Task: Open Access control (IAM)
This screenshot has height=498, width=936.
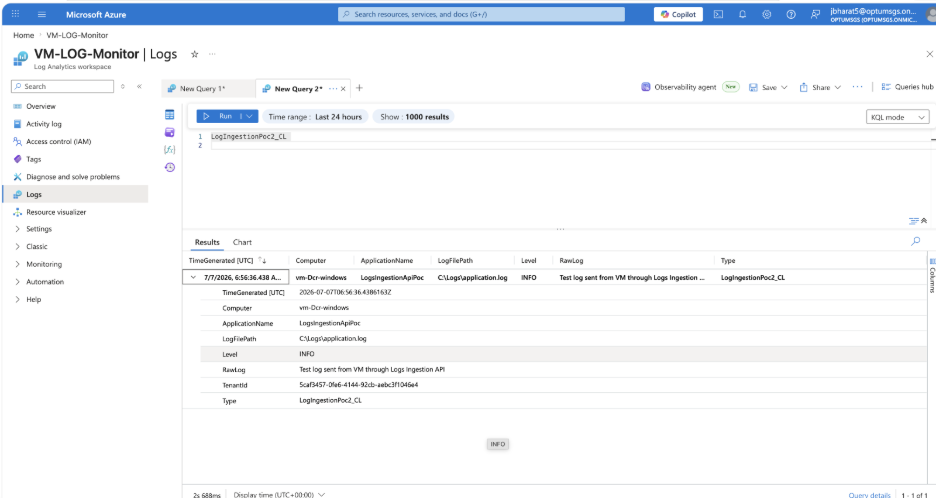Action: (58, 142)
